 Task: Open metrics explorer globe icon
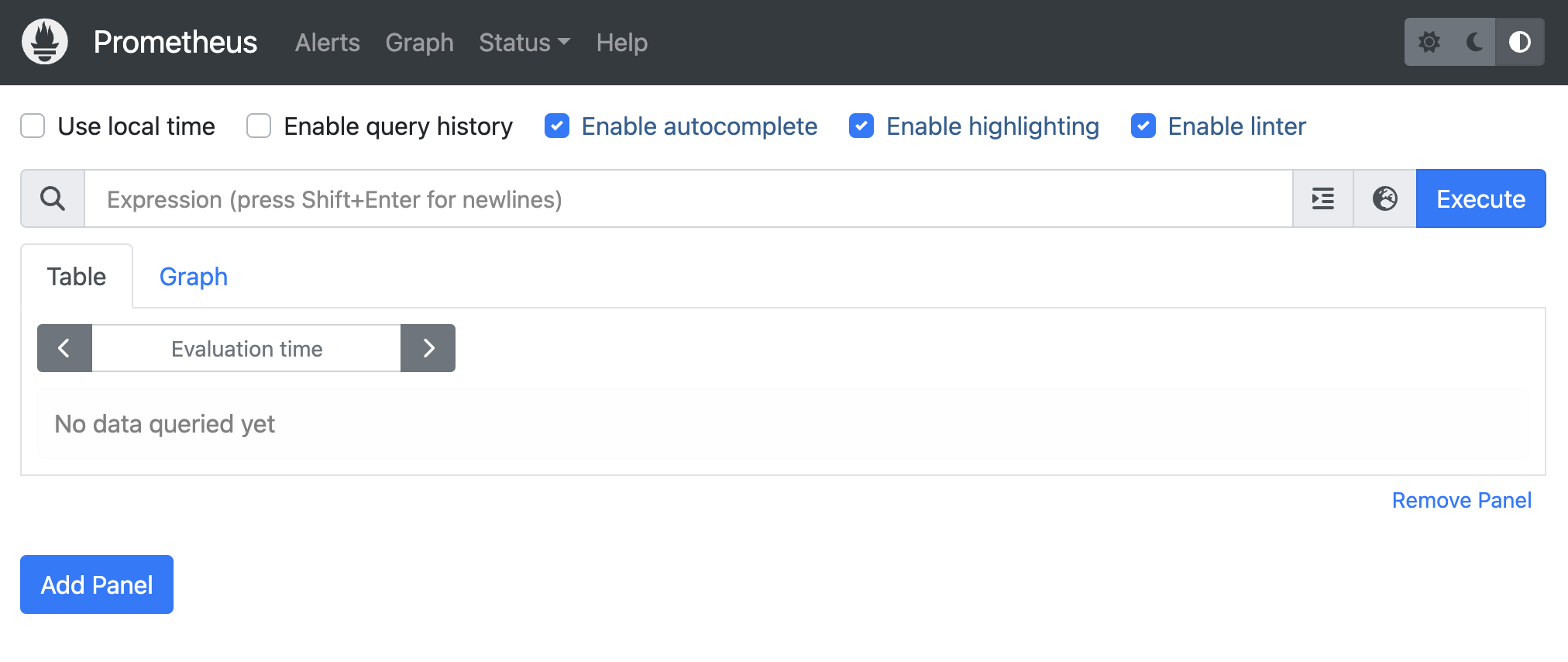click(x=1385, y=198)
